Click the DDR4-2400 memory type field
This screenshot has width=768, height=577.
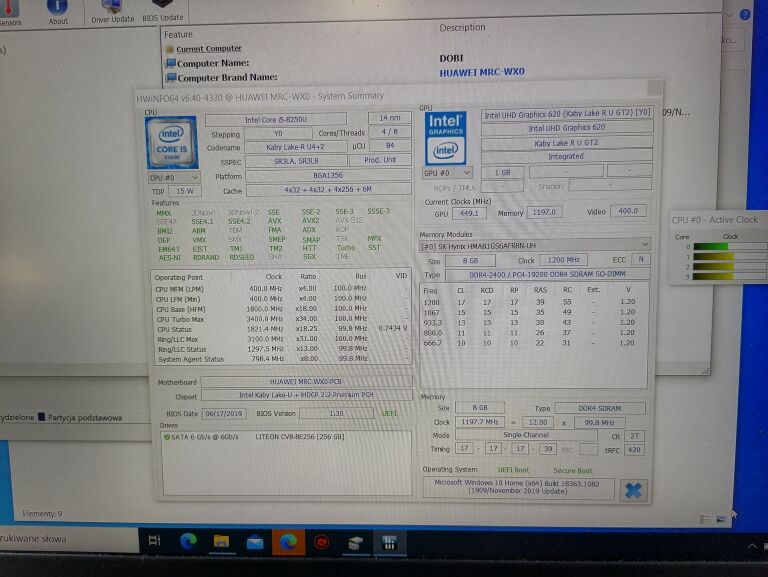[x=548, y=274]
